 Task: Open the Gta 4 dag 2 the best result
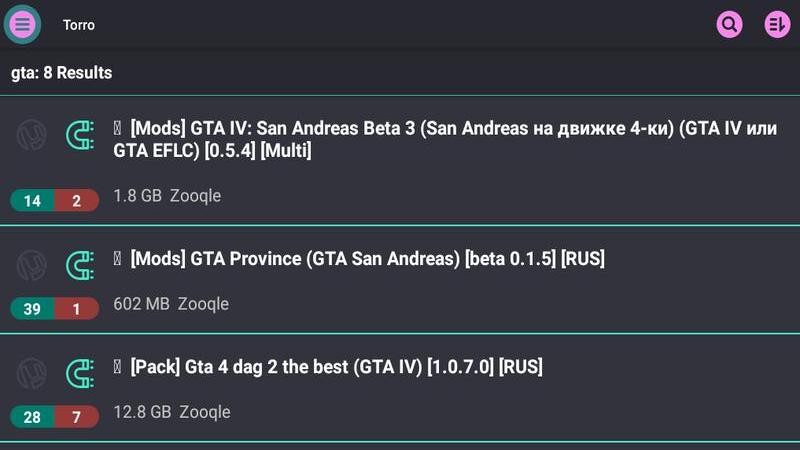336,367
